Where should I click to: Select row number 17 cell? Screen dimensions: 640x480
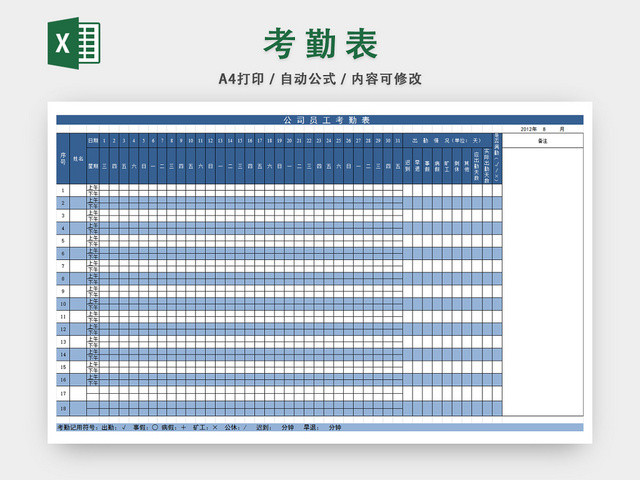[x=63, y=394]
